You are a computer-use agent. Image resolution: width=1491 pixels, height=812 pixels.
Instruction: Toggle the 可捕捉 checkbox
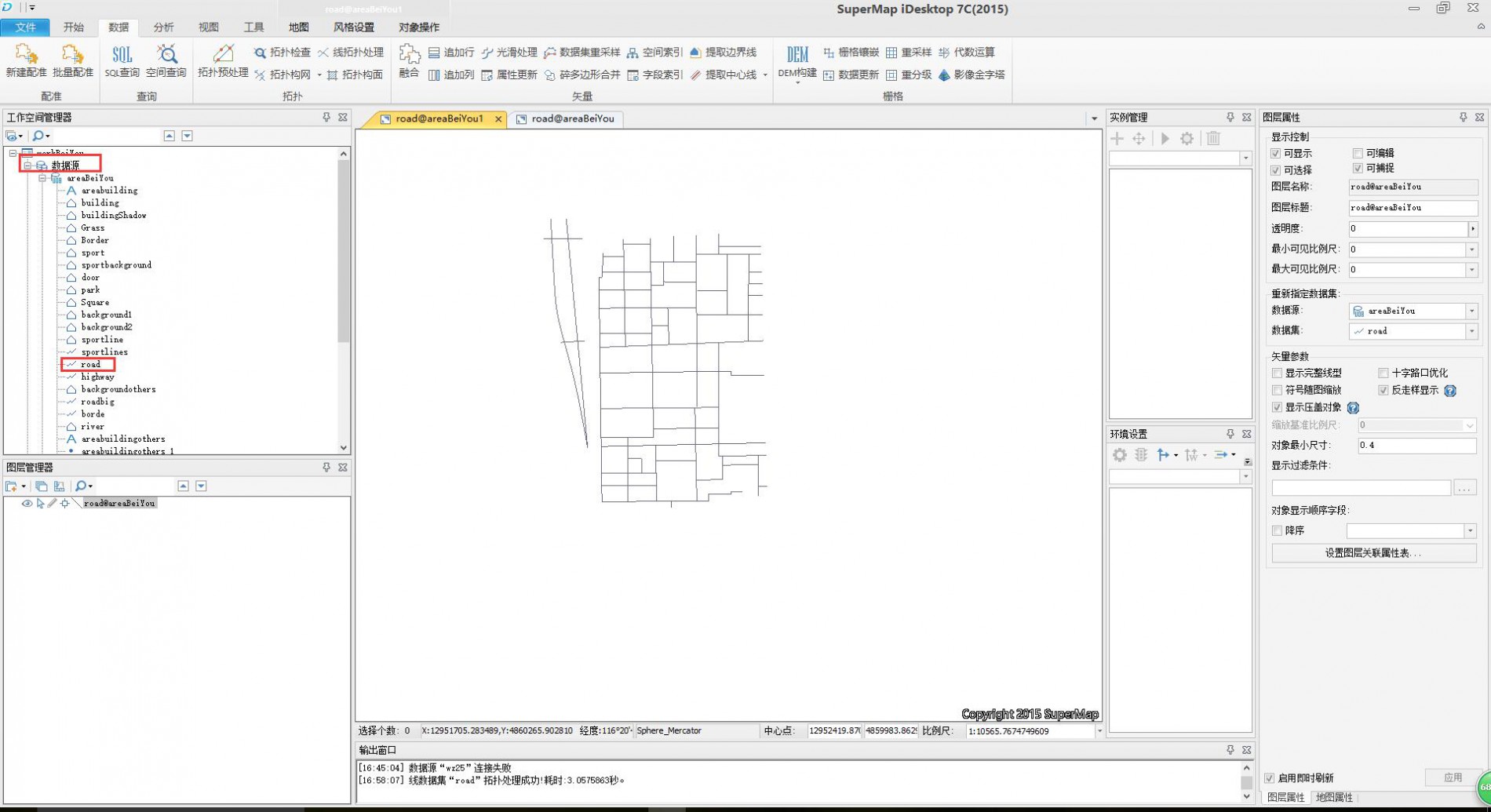pyautogui.click(x=1358, y=169)
